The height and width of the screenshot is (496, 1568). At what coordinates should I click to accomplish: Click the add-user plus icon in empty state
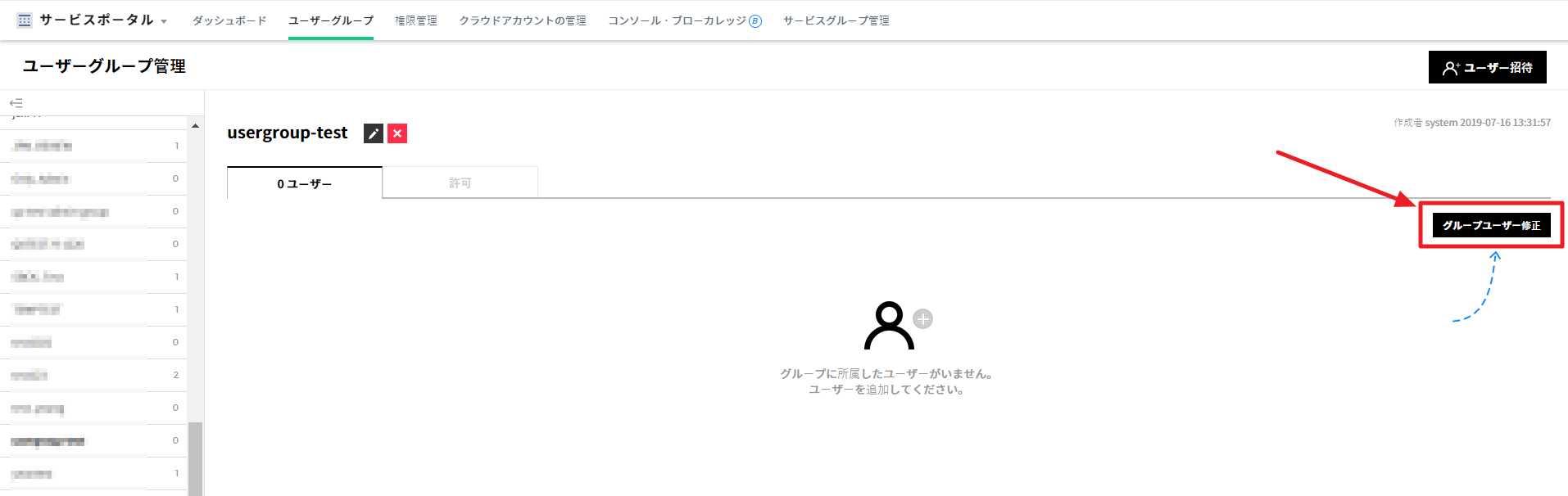tap(922, 318)
